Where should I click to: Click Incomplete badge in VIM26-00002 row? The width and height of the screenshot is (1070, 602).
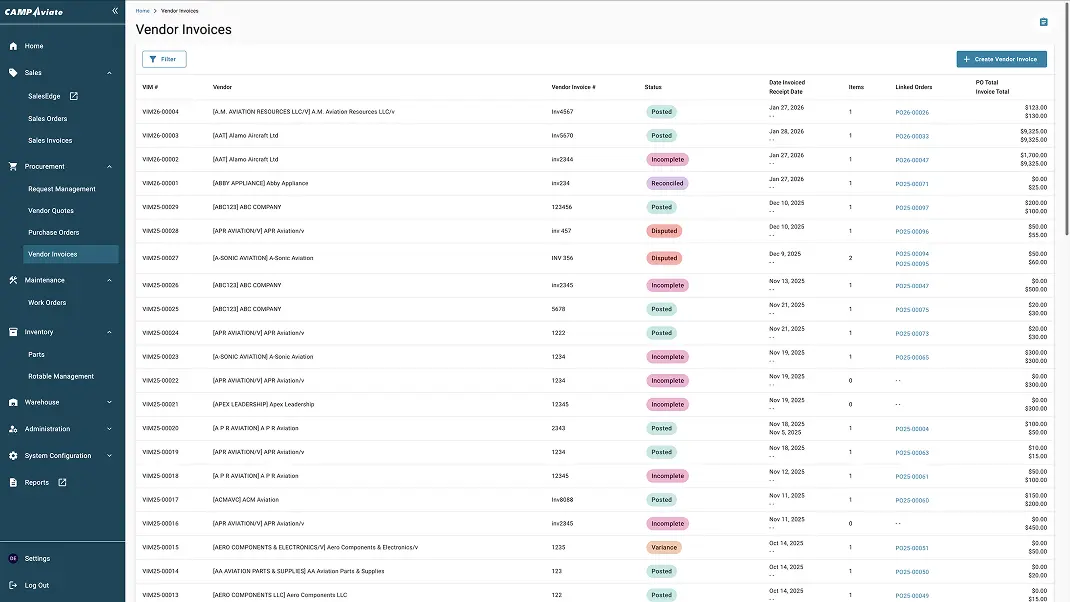point(667,160)
